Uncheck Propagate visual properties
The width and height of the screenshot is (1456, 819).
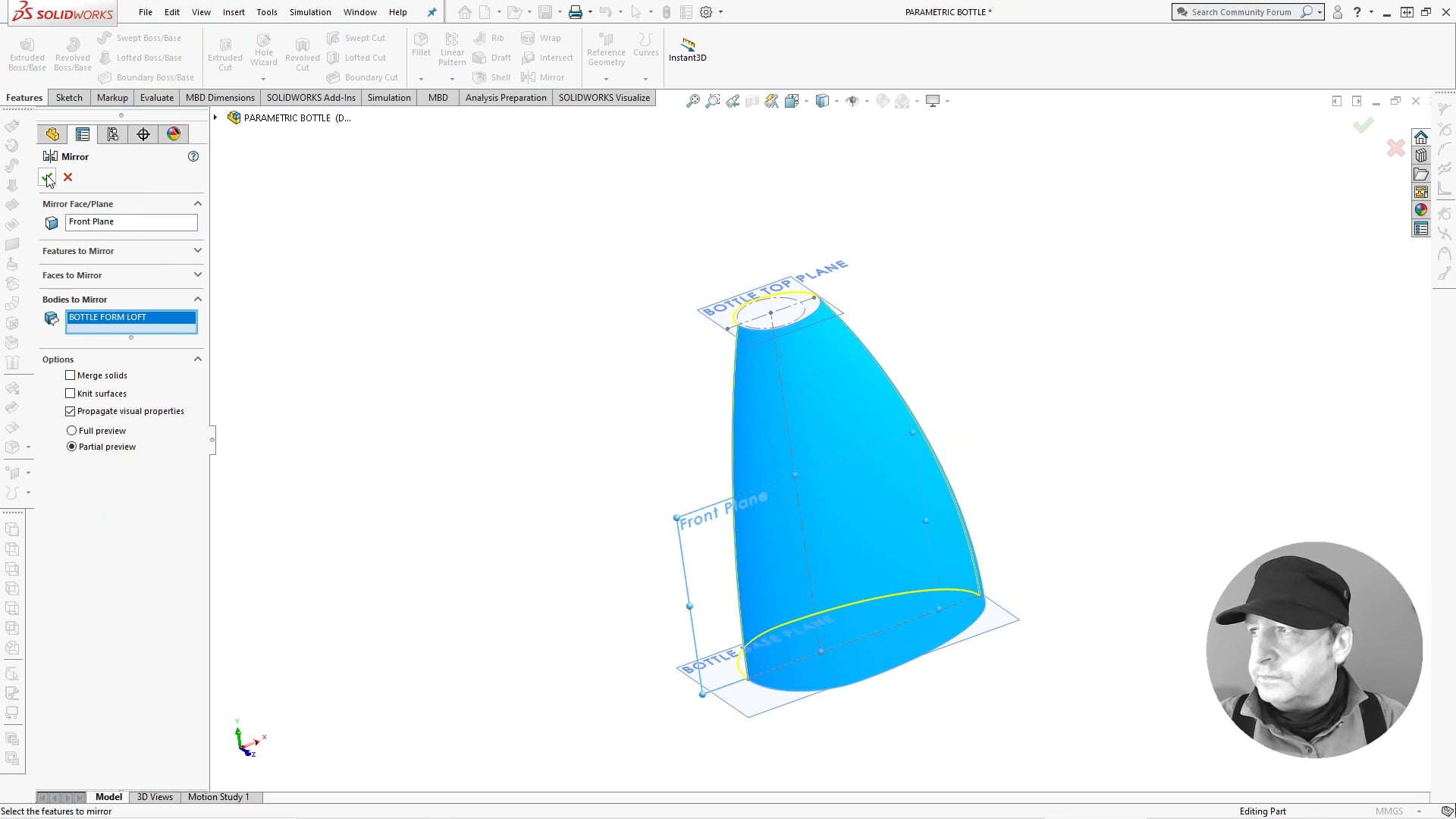coord(71,411)
